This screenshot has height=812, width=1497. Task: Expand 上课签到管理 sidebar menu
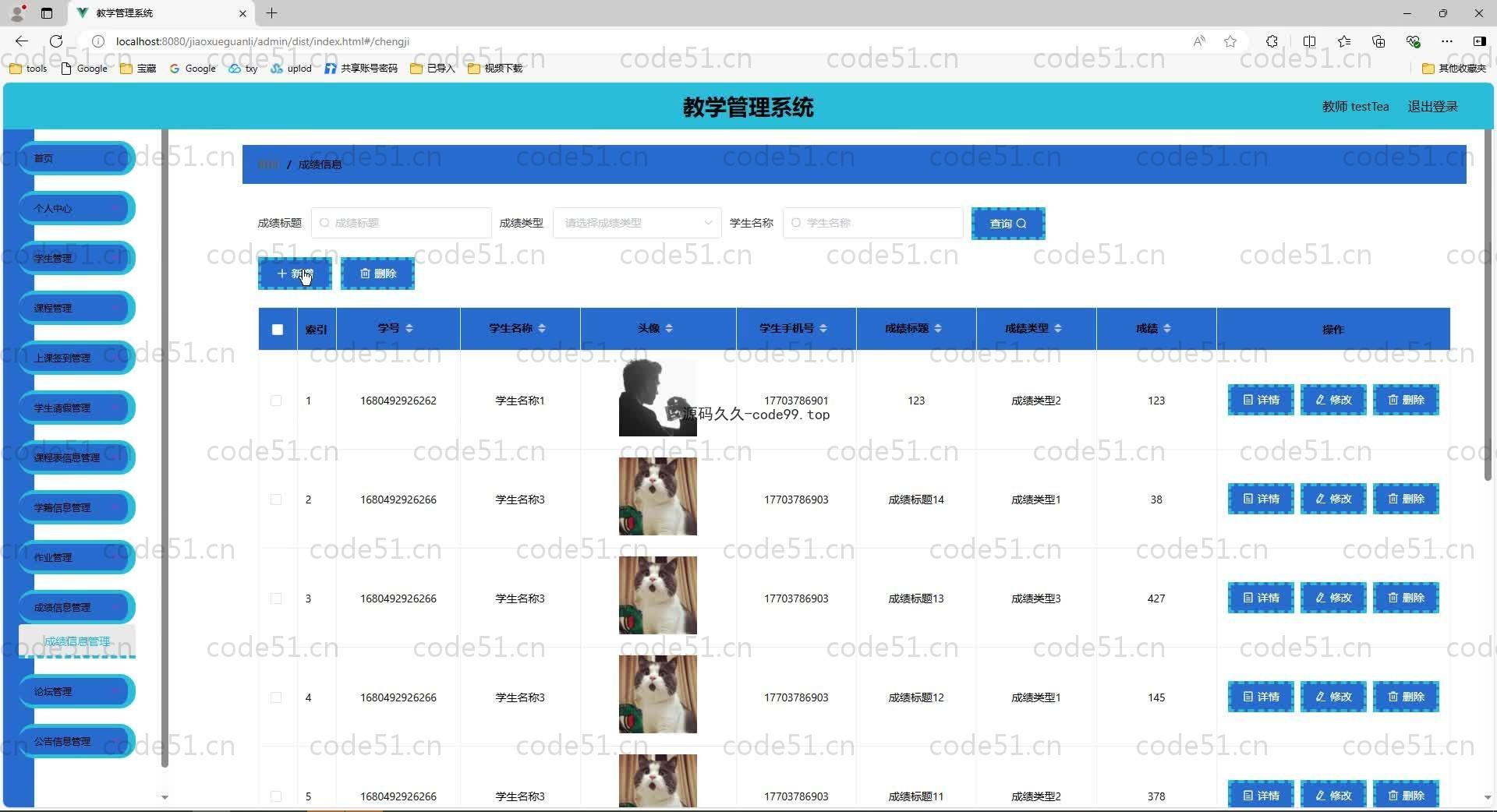click(x=76, y=358)
